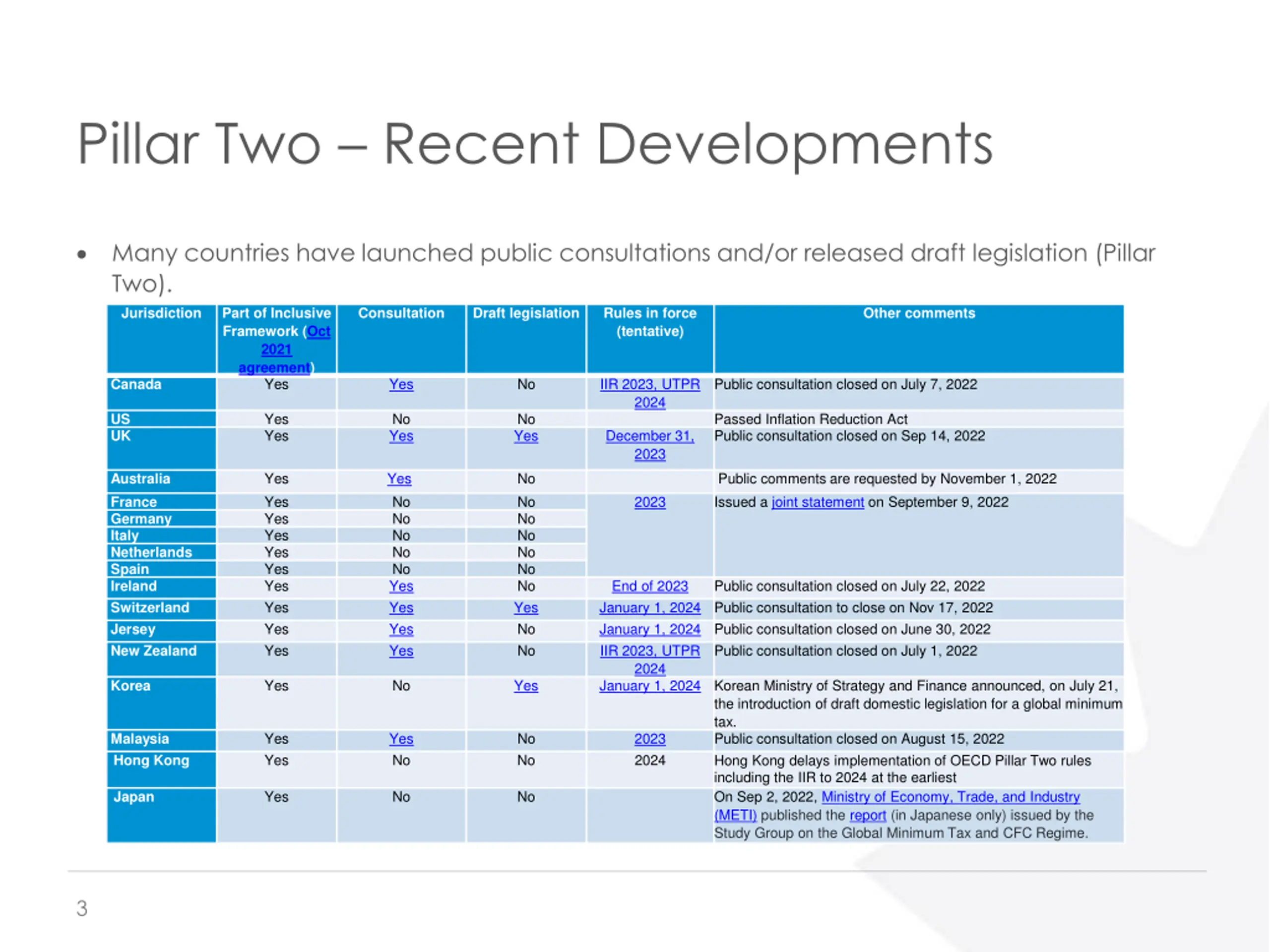The height and width of the screenshot is (952, 1270).
Task: Click UK's draft legislation Yes link
Action: pos(525,436)
